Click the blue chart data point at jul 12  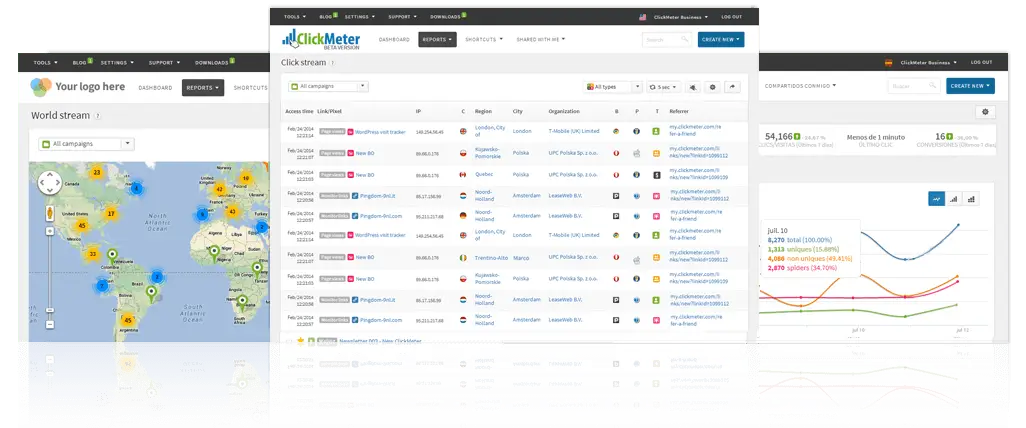(959, 225)
